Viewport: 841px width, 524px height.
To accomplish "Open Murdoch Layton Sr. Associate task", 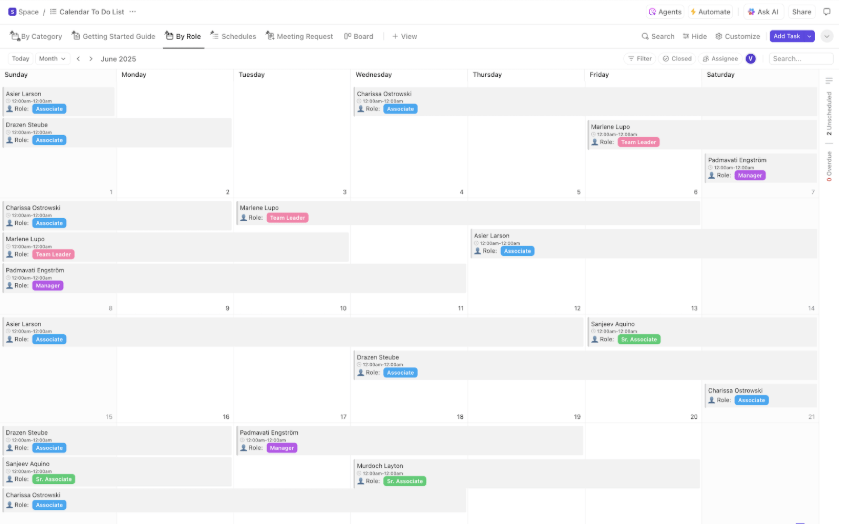I will pos(527,474).
